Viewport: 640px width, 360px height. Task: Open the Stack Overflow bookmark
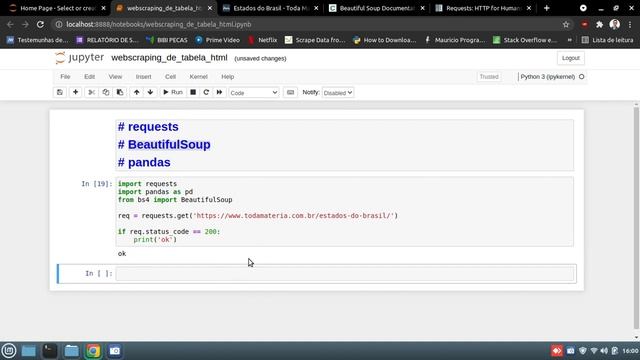pyautogui.click(x=525, y=40)
